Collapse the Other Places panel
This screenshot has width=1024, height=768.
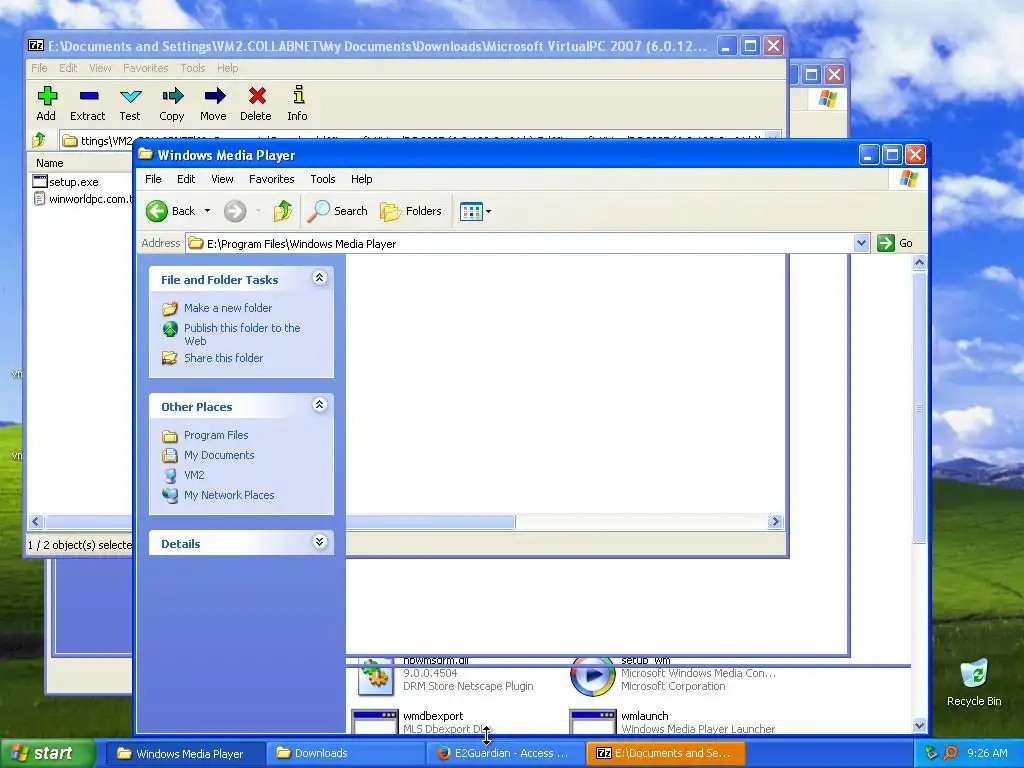click(x=319, y=405)
